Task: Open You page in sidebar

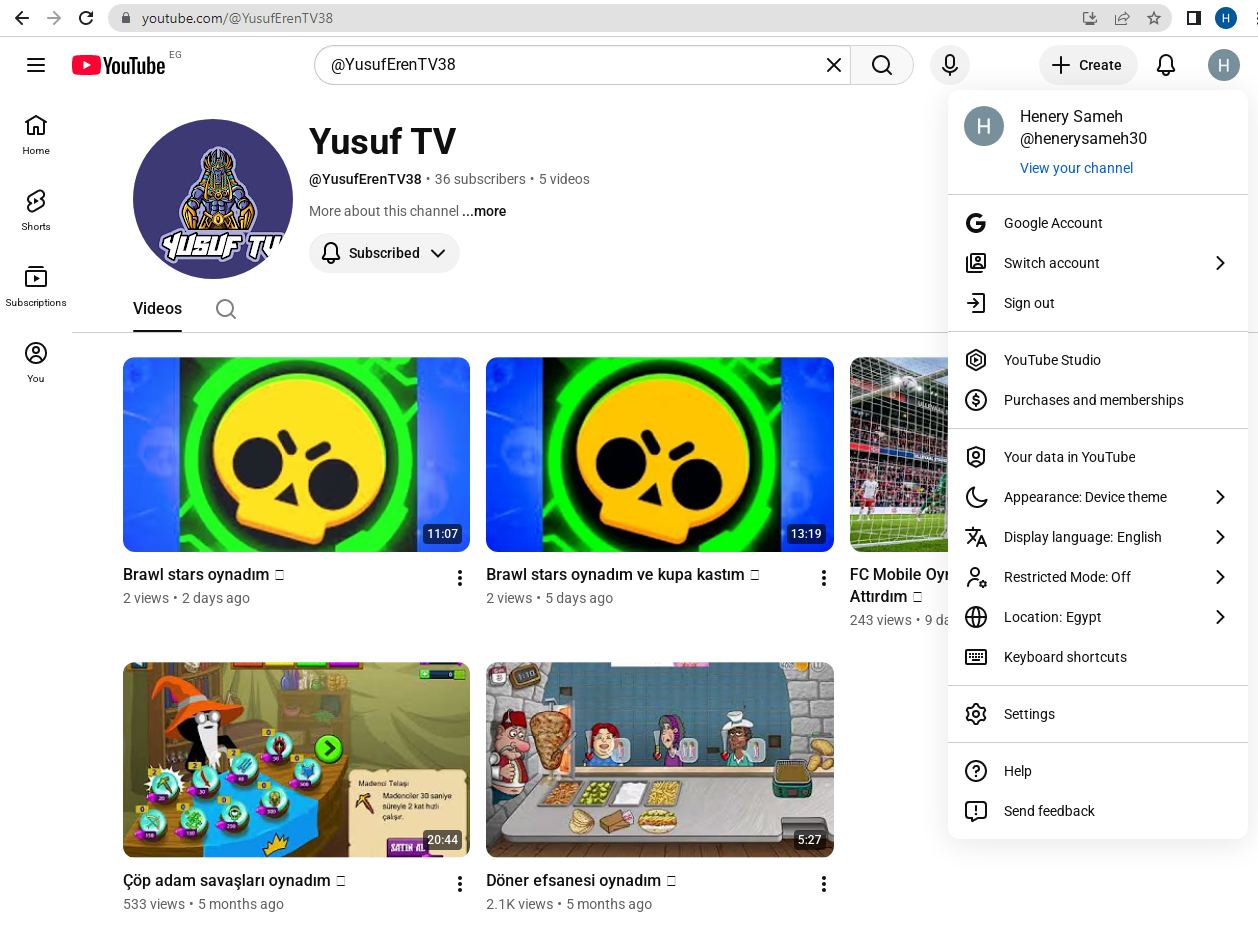Action: click(x=36, y=363)
